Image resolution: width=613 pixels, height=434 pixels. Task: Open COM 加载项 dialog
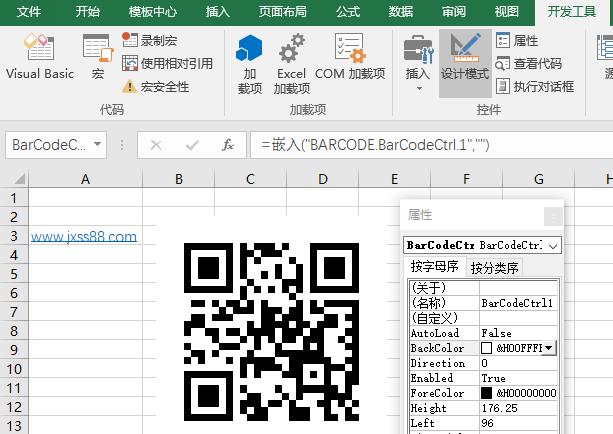tap(350, 59)
